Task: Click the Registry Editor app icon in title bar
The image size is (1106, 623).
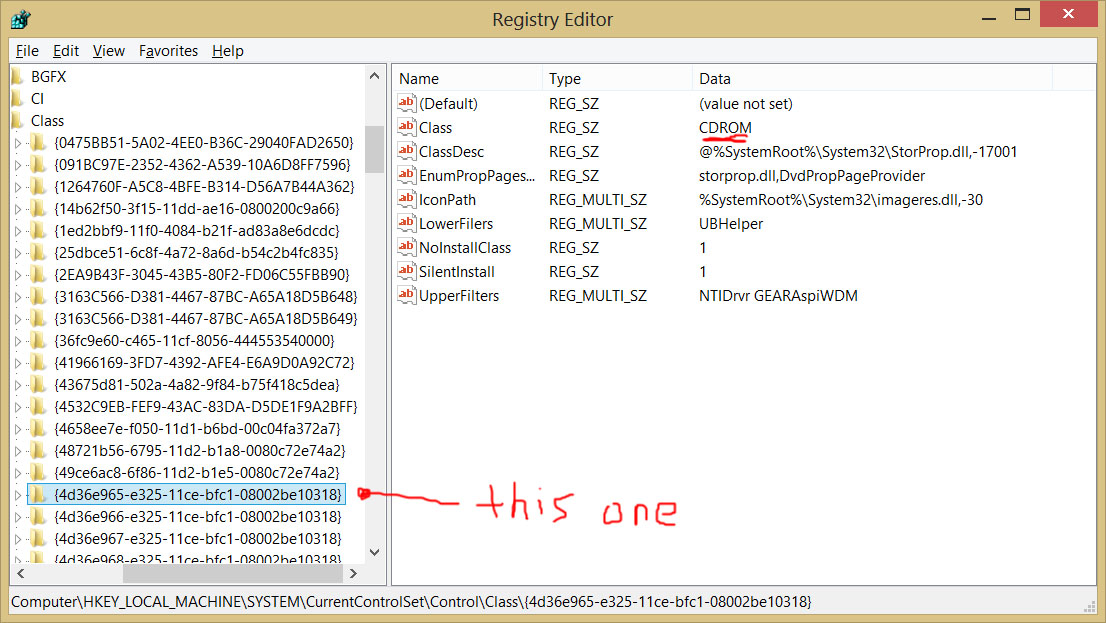Action: (20, 19)
